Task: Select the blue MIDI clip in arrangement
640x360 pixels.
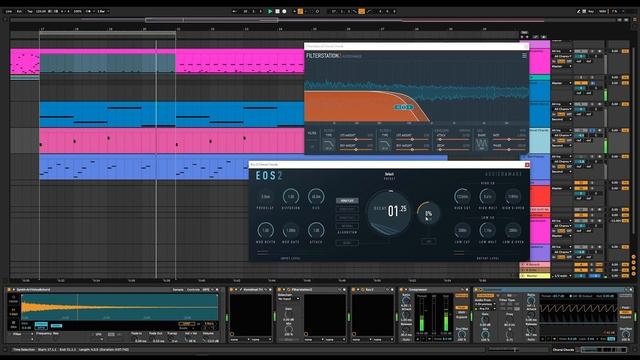Action: coord(171,114)
